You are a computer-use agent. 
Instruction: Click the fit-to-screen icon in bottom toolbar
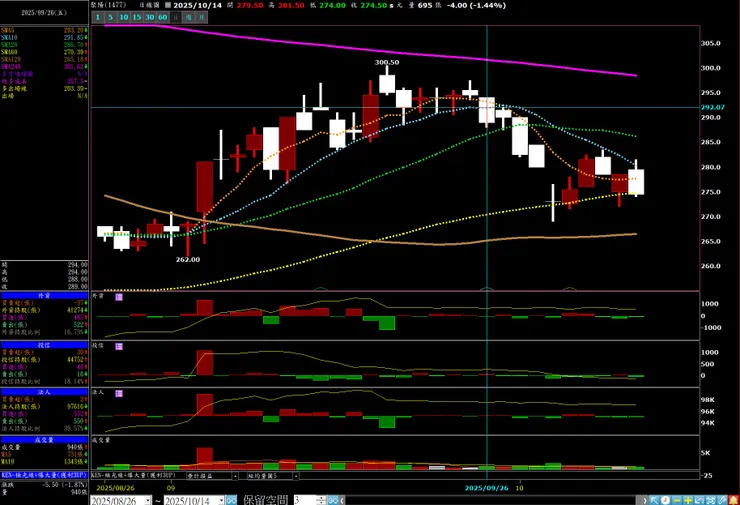click(711, 500)
